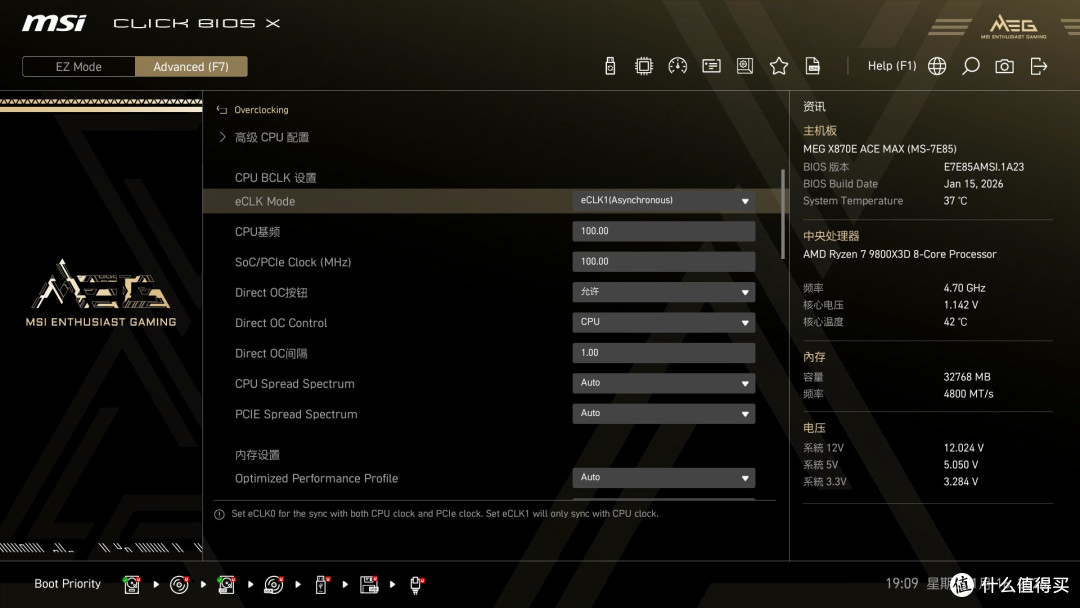Click AMD Ryzen 7 9800X3D processor name

[900, 254]
